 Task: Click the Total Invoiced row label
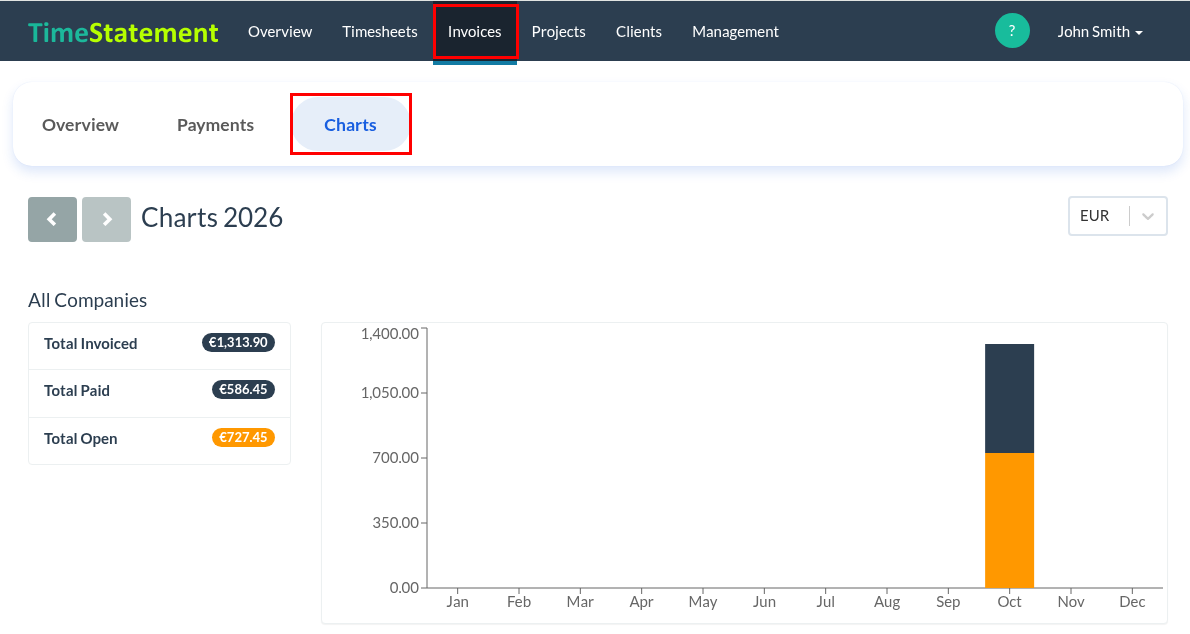coord(90,344)
